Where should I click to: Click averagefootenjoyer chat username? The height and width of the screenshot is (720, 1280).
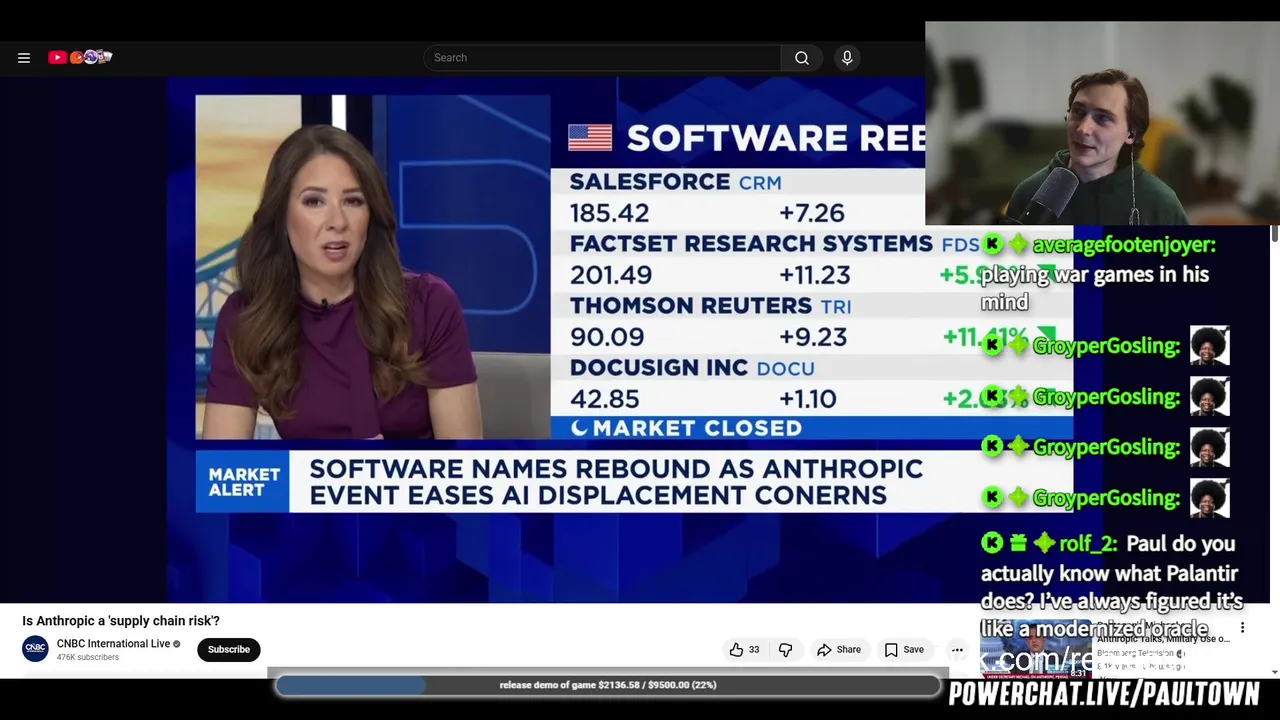1124,244
